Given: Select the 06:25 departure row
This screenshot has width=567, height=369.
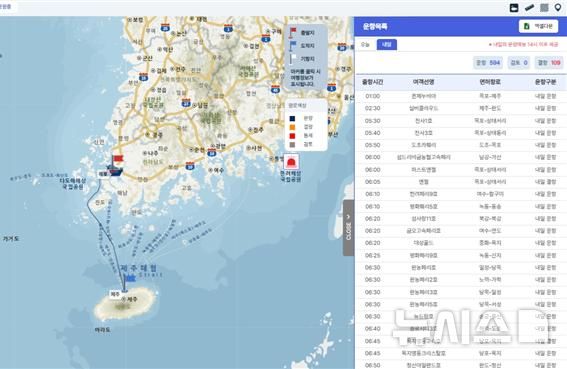Looking at the screenshot, I should [461, 255].
